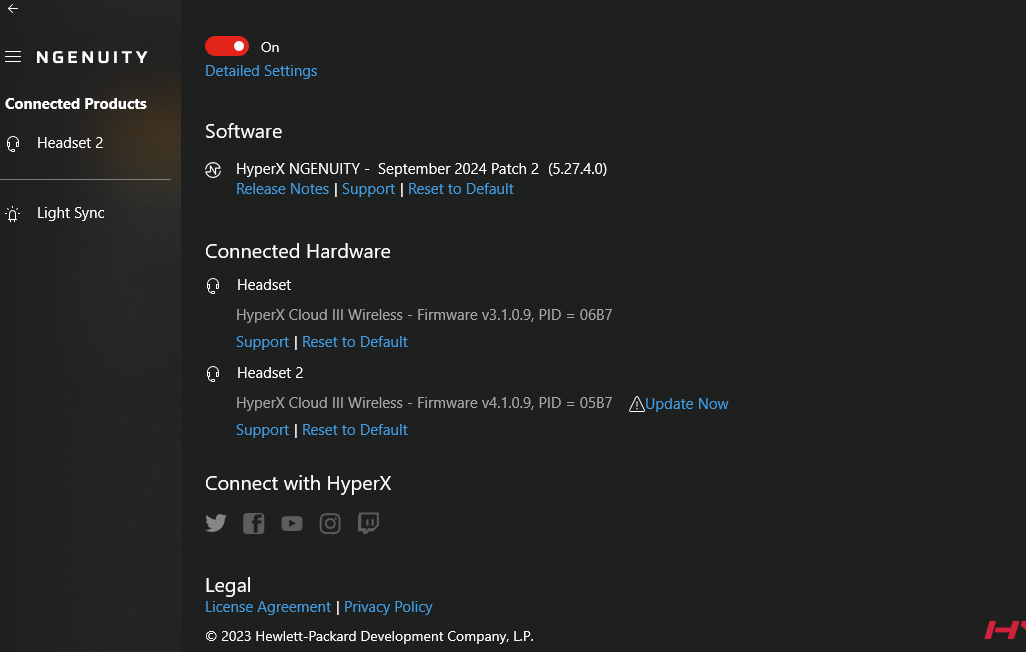Click the back arrow icon

13,9
